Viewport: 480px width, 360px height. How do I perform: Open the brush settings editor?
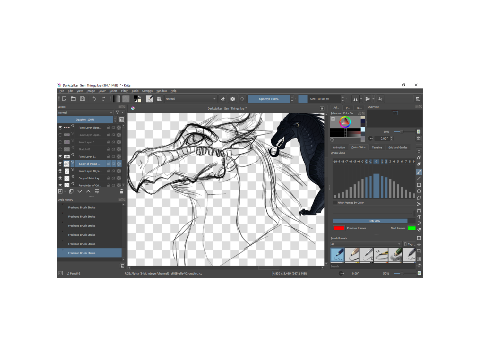click(149, 99)
